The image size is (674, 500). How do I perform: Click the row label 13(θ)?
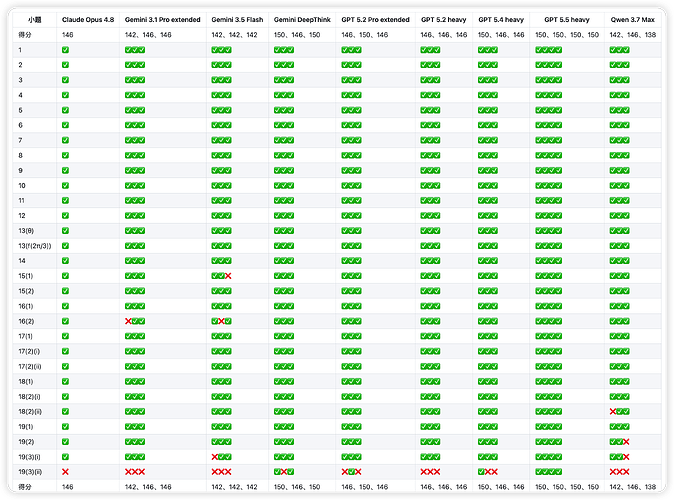pyautogui.click(x=26, y=231)
